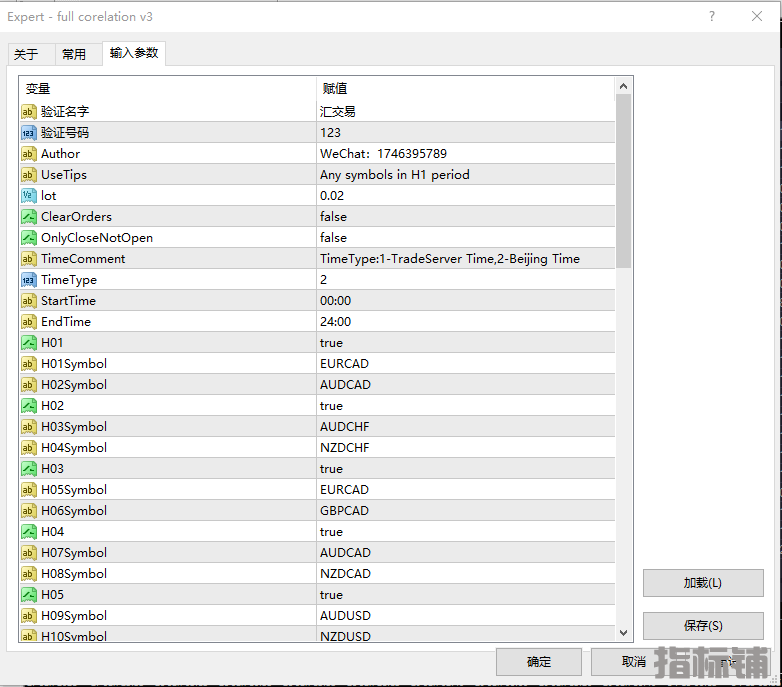Select the string icon beside StartTime
Viewport: 782px width, 687px height.
29,301
